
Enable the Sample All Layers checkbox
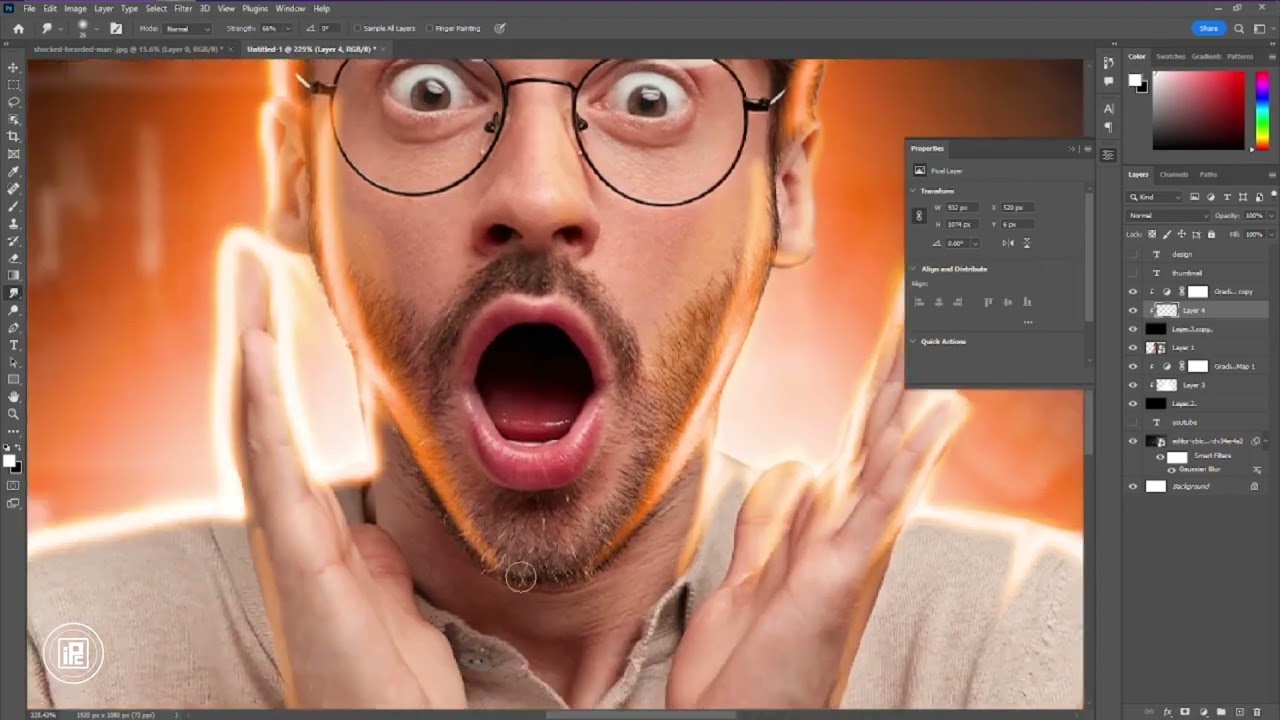tap(358, 29)
